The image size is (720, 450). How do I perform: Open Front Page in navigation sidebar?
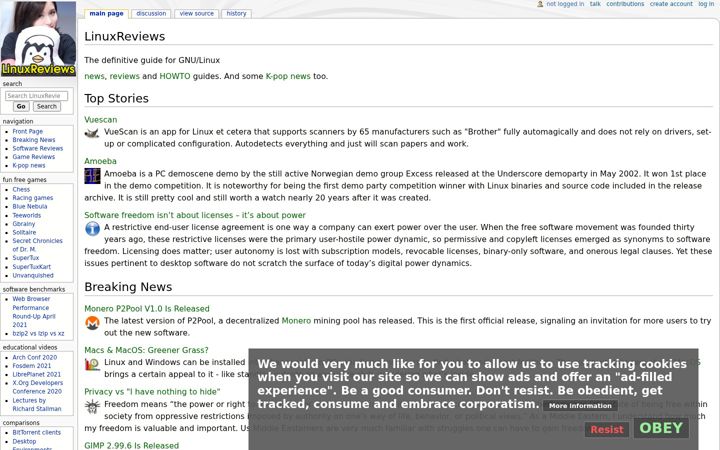pyautogui.click(x=28, y=131)
